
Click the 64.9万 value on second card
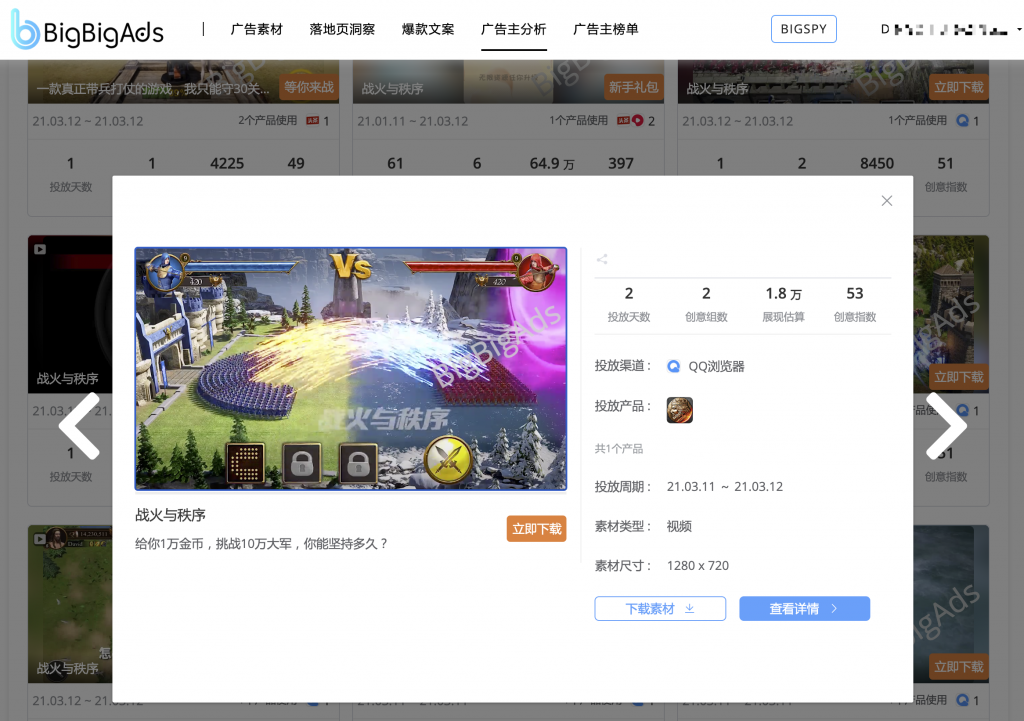point(552,164)
